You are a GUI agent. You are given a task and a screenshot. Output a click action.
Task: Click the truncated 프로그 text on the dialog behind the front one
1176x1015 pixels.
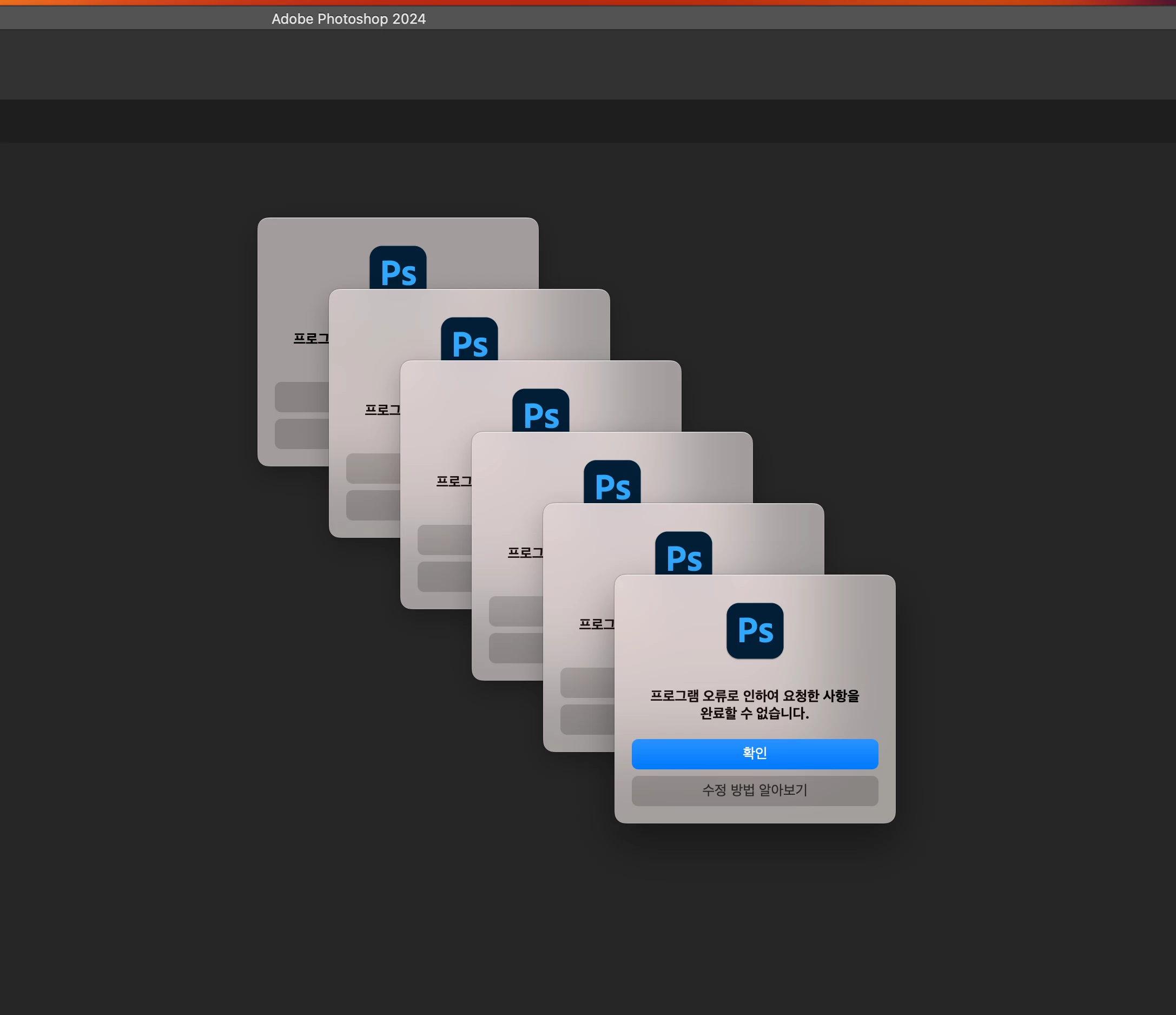pyautogui.click(x=596, y=624)
